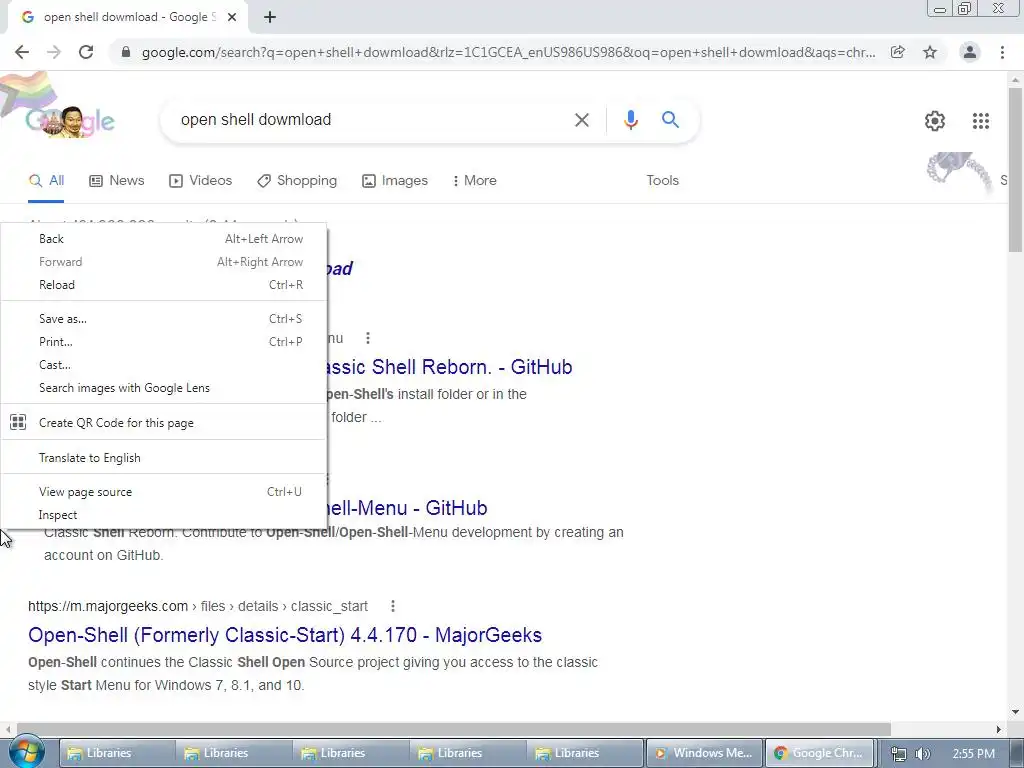
Task: Open a new tab with the plus button
Action: 270,17
